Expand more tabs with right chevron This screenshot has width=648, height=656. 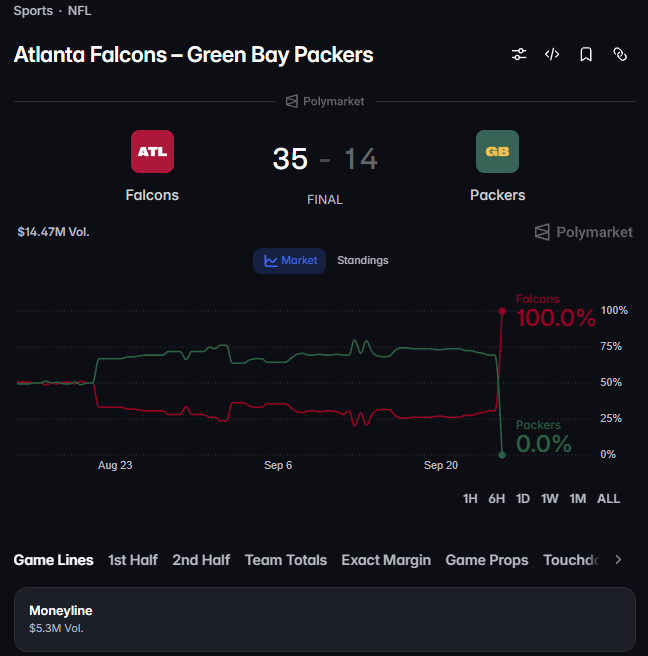(618, 560)
